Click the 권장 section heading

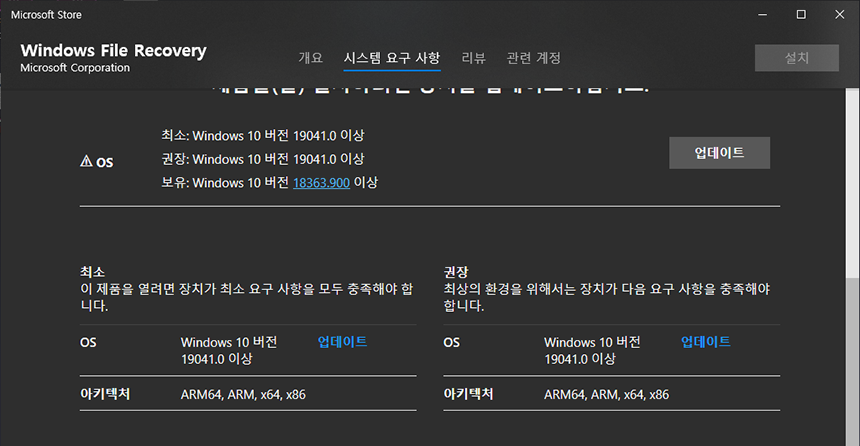pos(456,272)
